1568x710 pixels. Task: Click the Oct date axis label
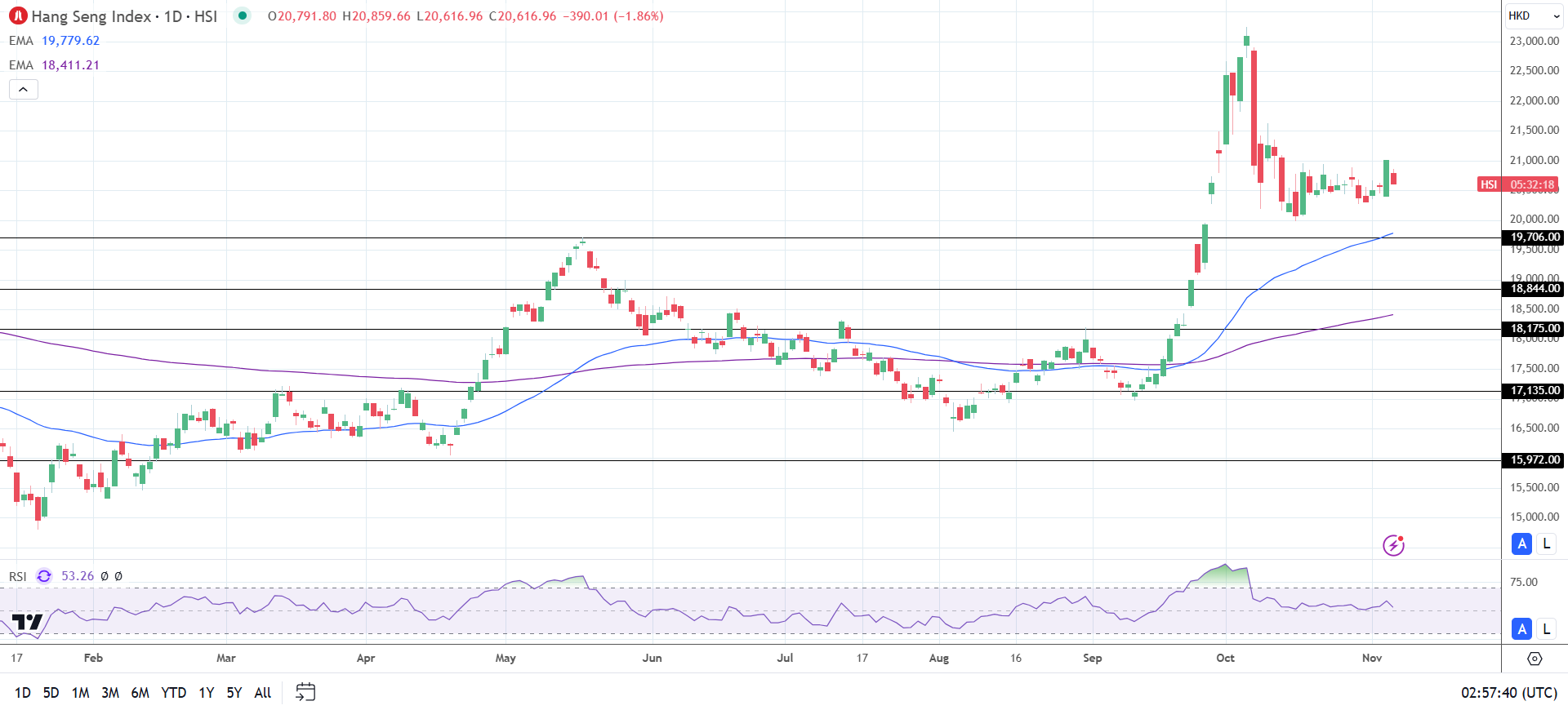tap(1225, 658)
